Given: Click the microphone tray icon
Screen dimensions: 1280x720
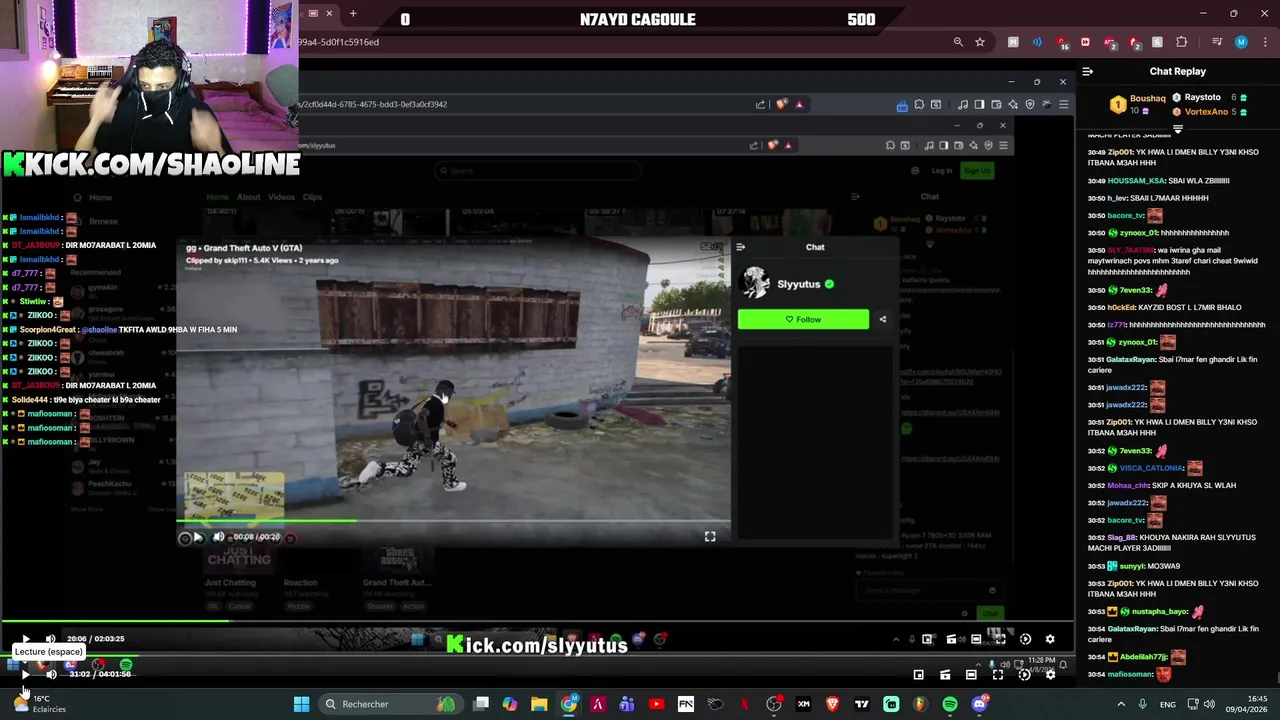Looking at the screenshot, I should pos(1142,704).
